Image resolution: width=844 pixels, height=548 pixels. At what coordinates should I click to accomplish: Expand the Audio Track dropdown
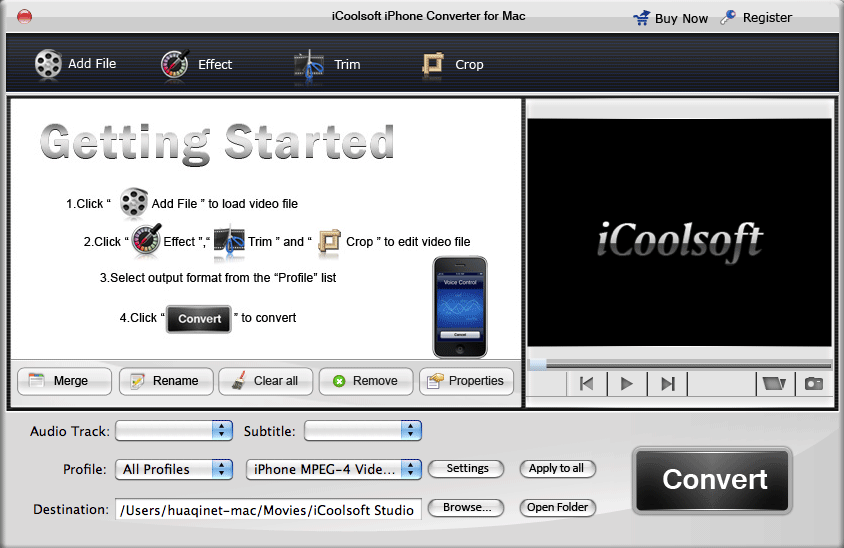point(174,431)
